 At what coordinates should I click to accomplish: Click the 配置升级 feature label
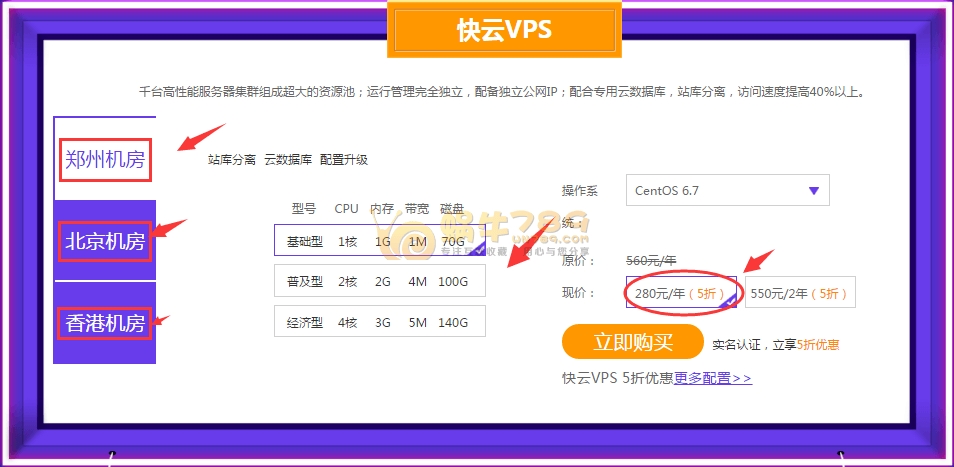tap(344, 160)
